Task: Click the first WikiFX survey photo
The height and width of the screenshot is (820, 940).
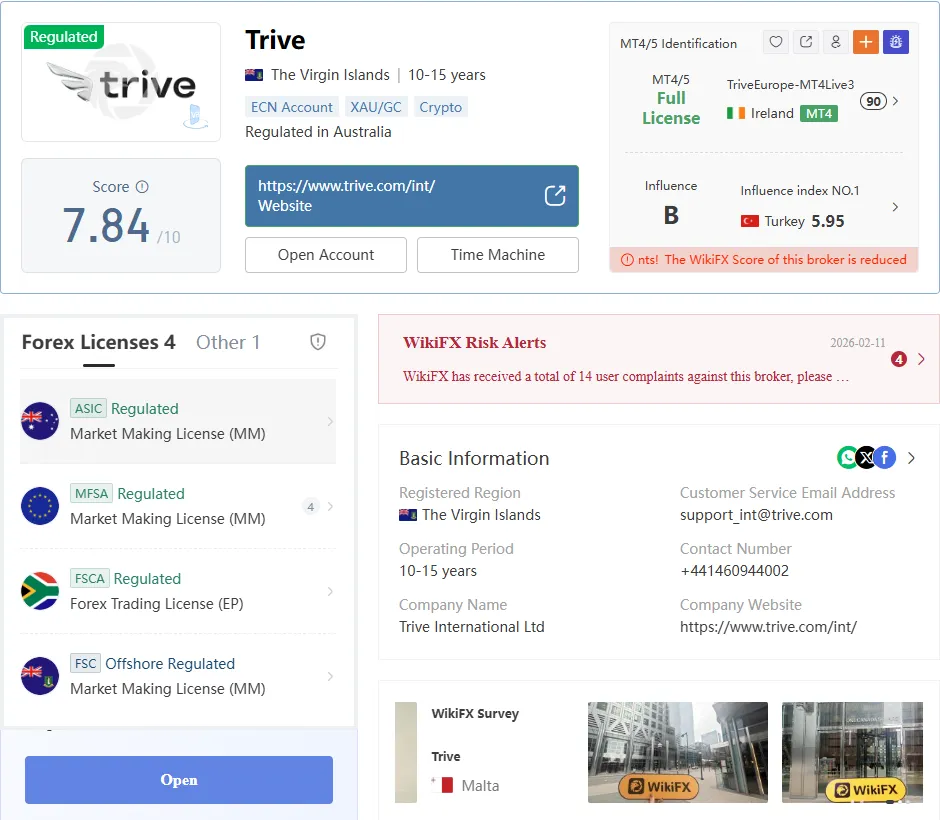Action: coord(677,752)
